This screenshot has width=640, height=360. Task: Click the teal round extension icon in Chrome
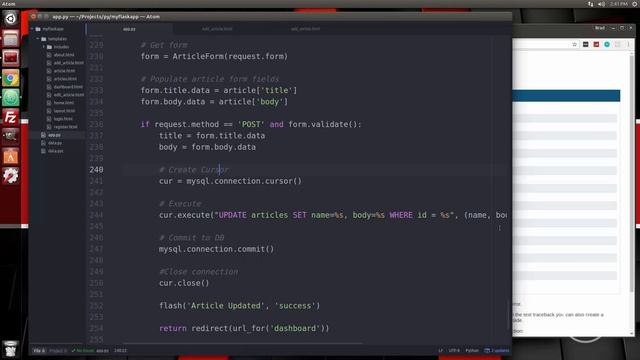point(607,44)
